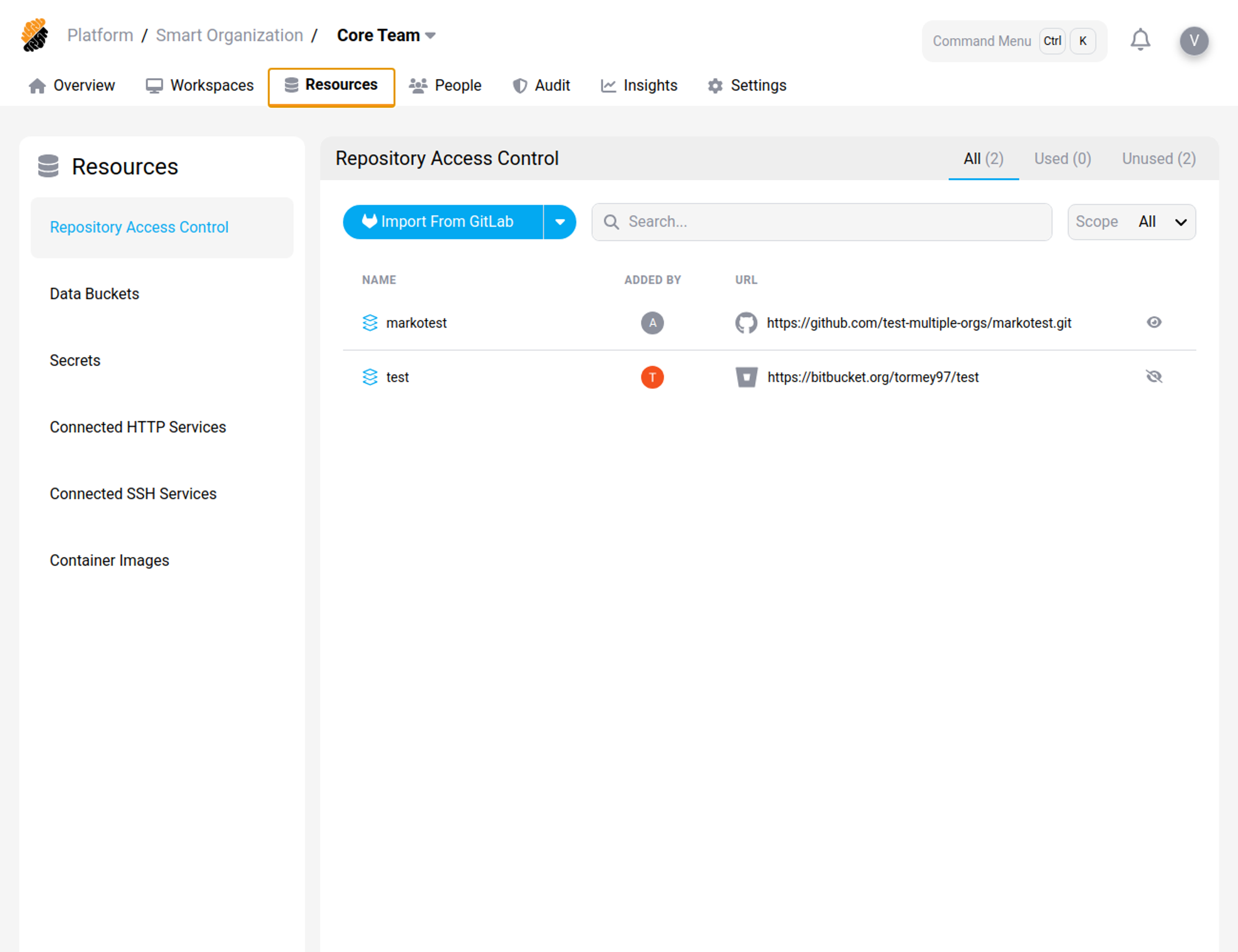Show the hidden test repository
Viewport: 1238px width, 952px height.
click(1154, 376)
